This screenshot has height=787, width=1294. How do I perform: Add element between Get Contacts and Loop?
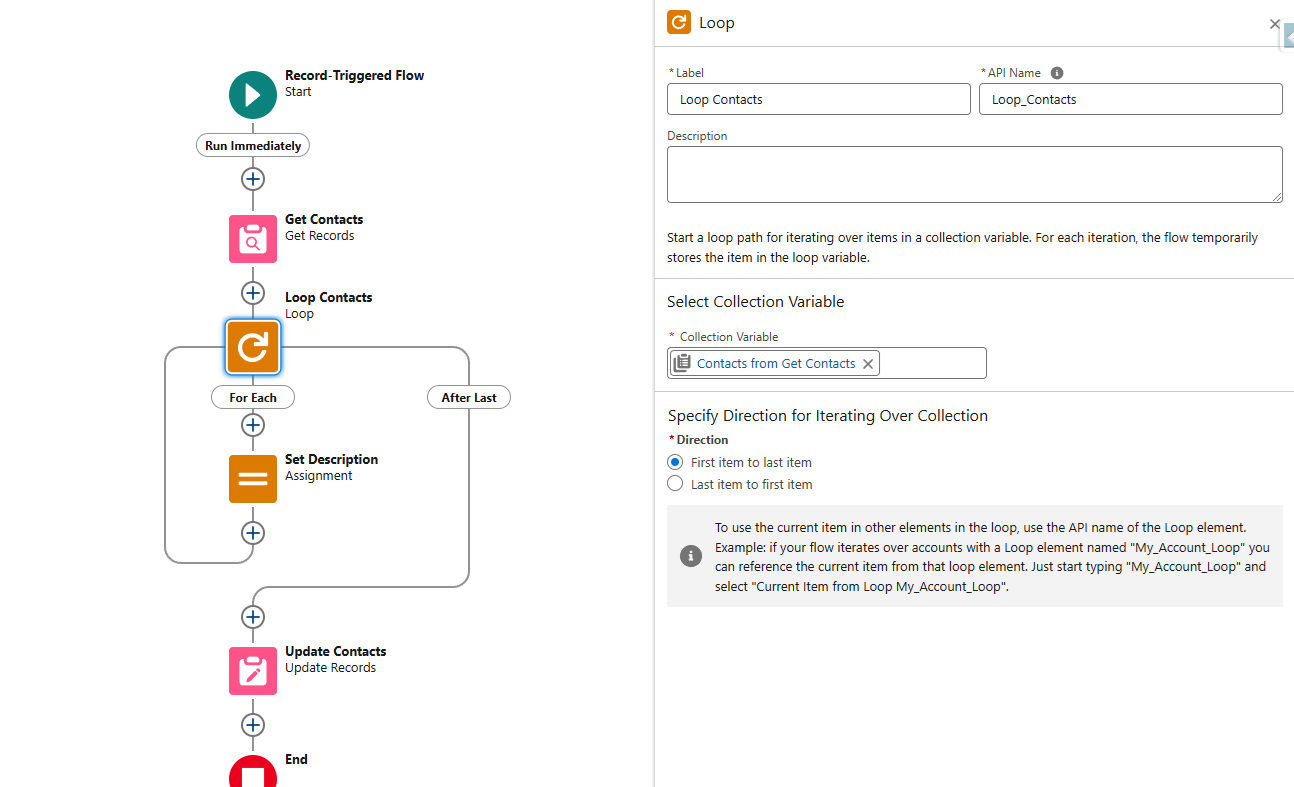253,293
